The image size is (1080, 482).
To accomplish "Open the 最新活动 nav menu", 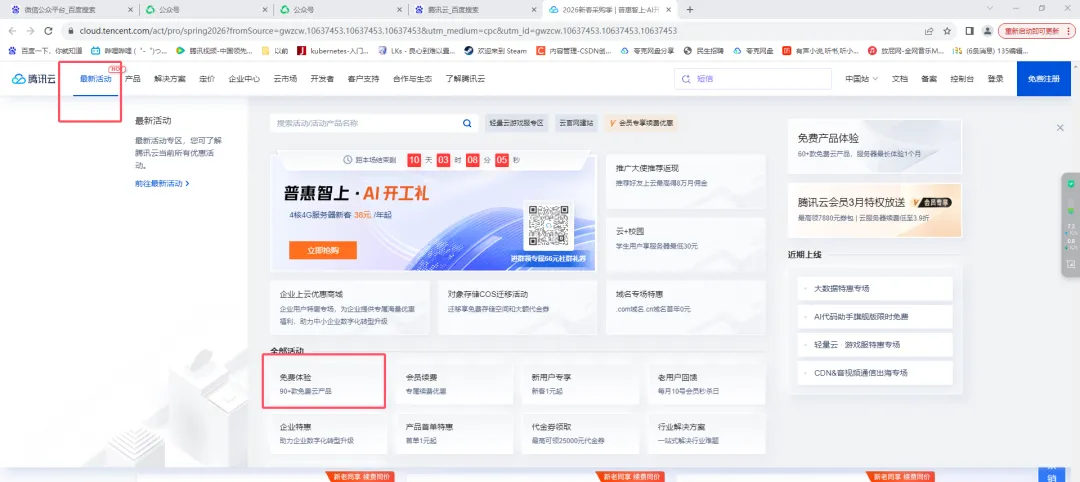I will tap(96, 79).
